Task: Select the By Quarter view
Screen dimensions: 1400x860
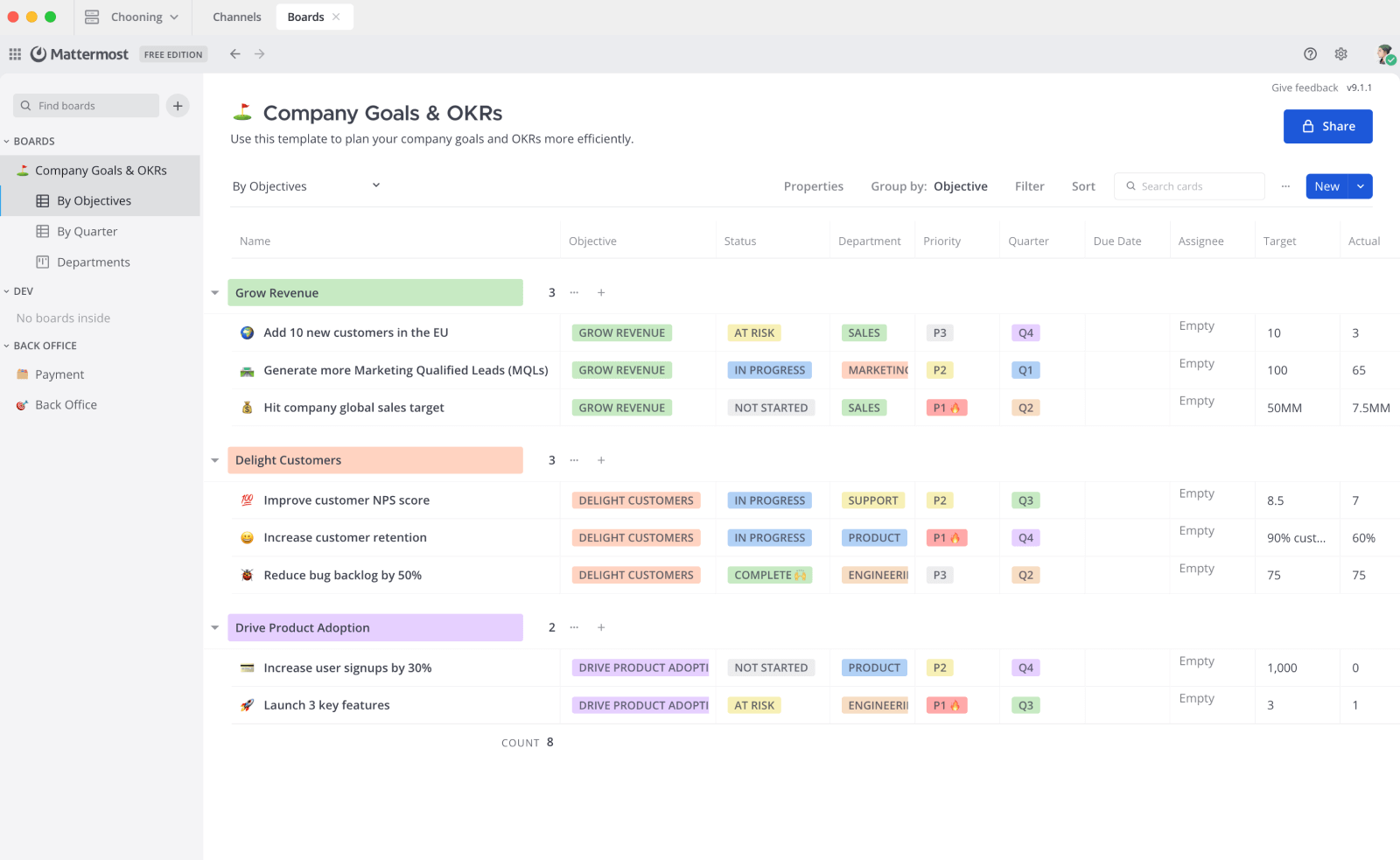Action: pos(87,232)
